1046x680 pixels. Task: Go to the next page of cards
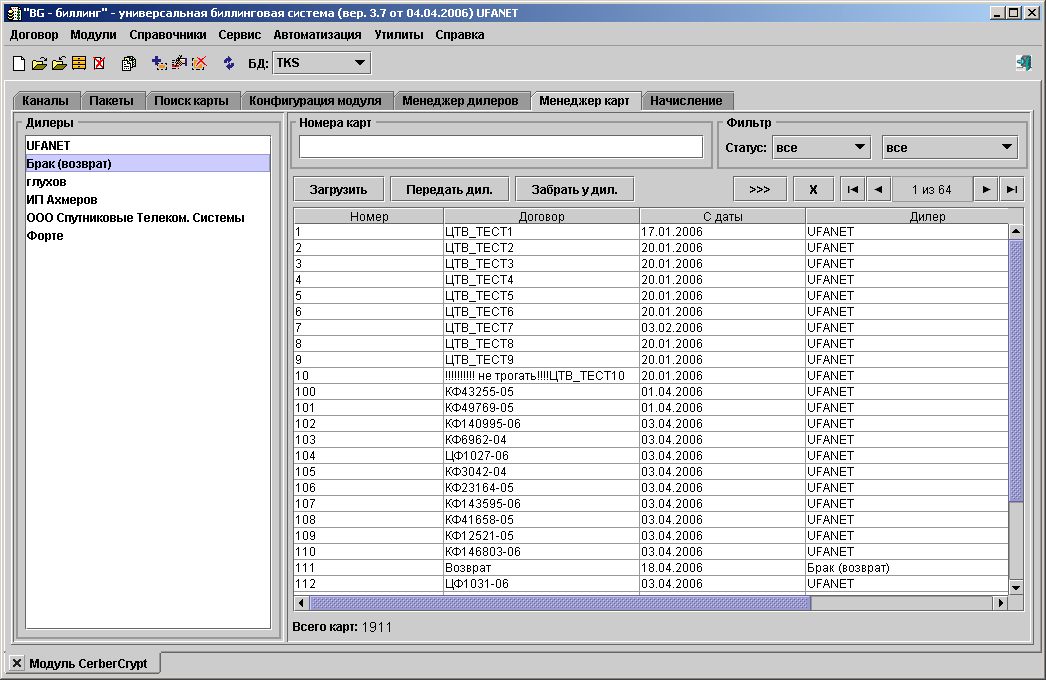point(987,189)
